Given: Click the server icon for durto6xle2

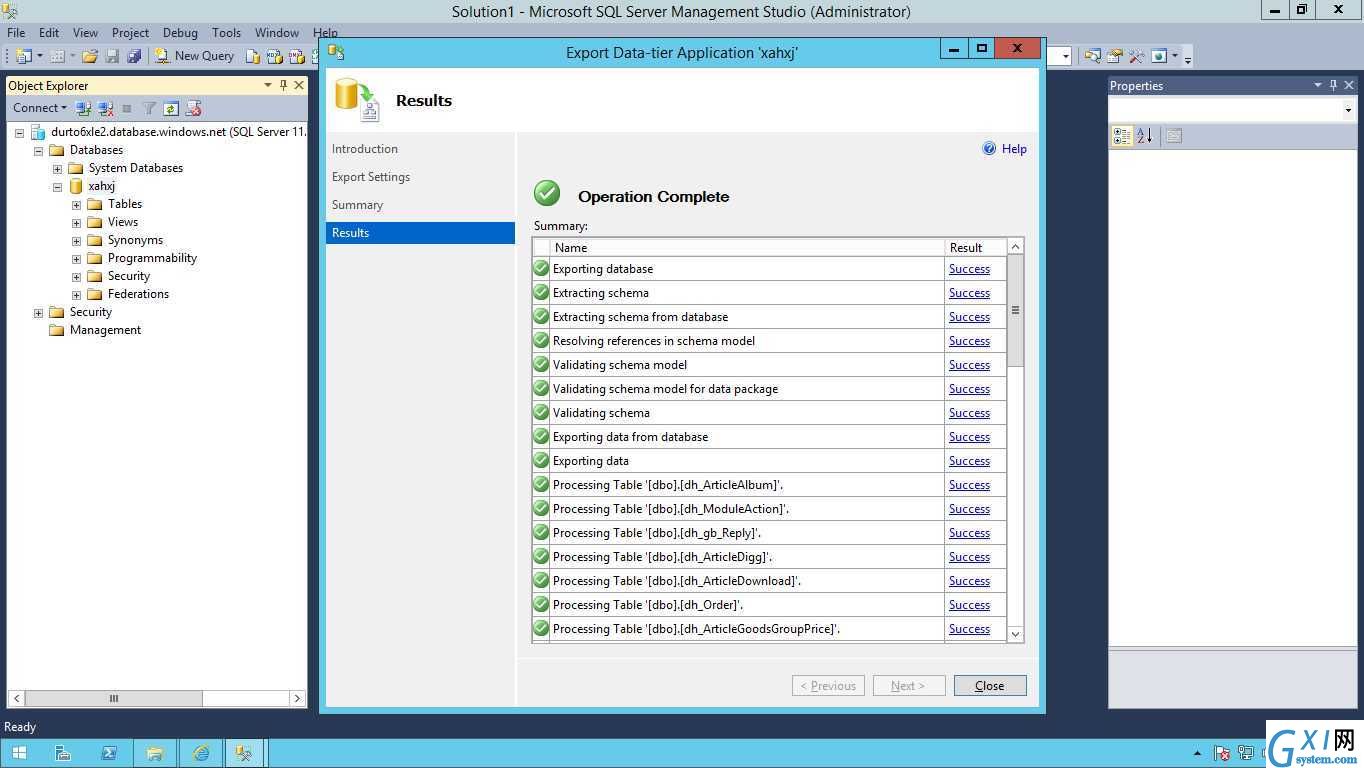Looking at the screenshot, I should coord(39,132).
